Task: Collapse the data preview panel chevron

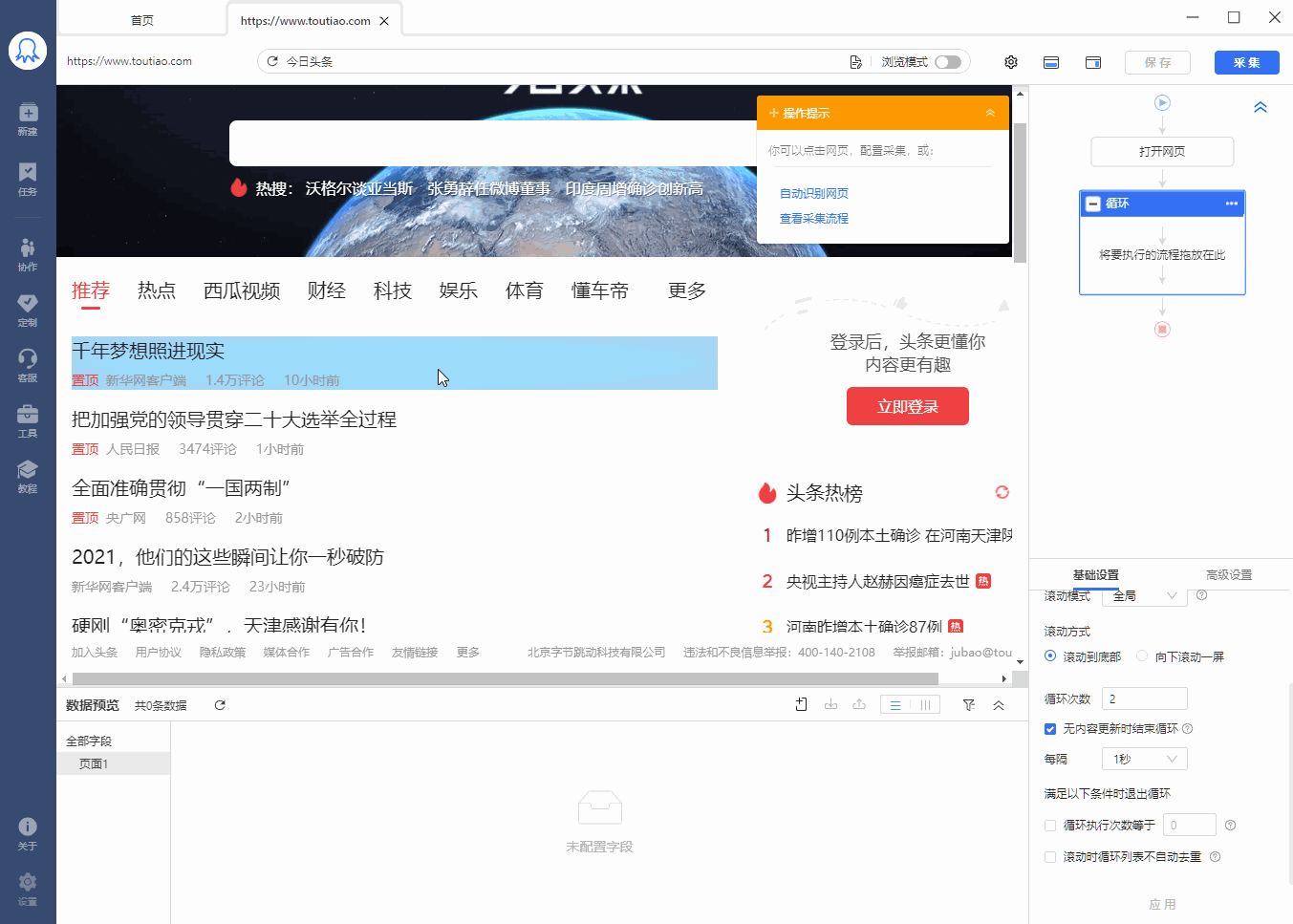Action: [x=999, y=705]
